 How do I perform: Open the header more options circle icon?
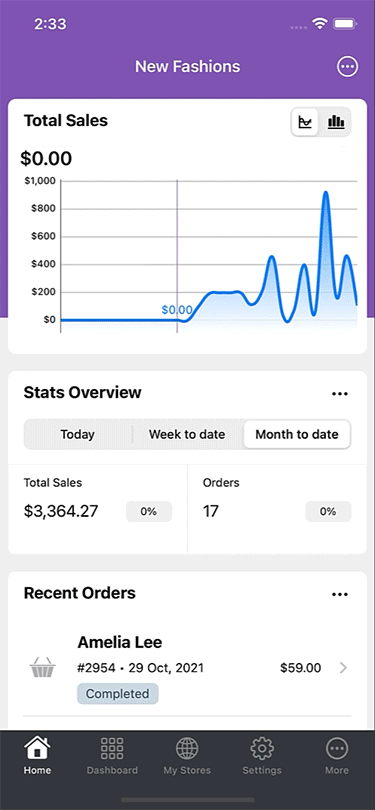tap(347, 67)
